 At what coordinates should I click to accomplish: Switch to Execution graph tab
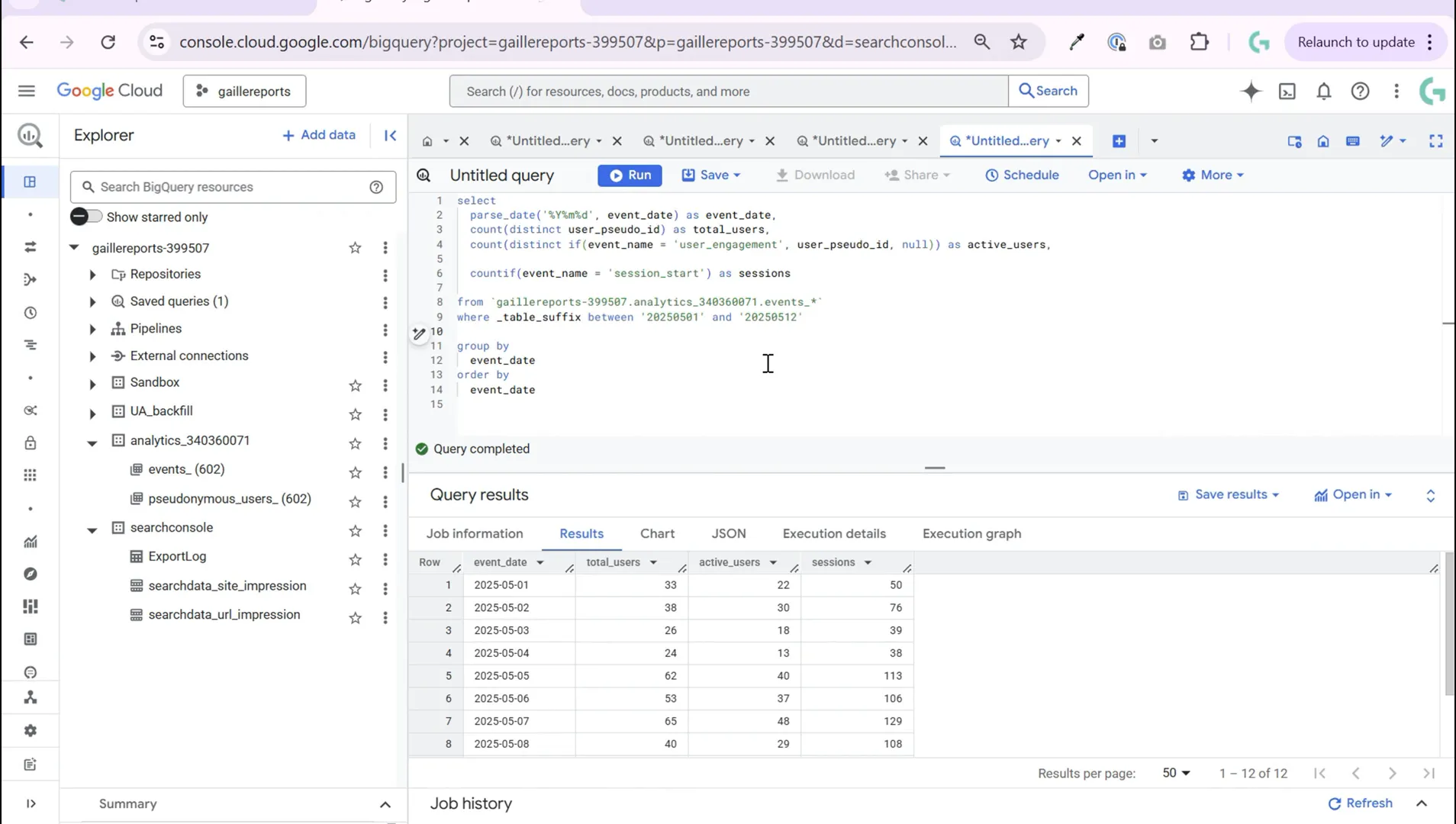pyautogui.click(x=971, y=534)
